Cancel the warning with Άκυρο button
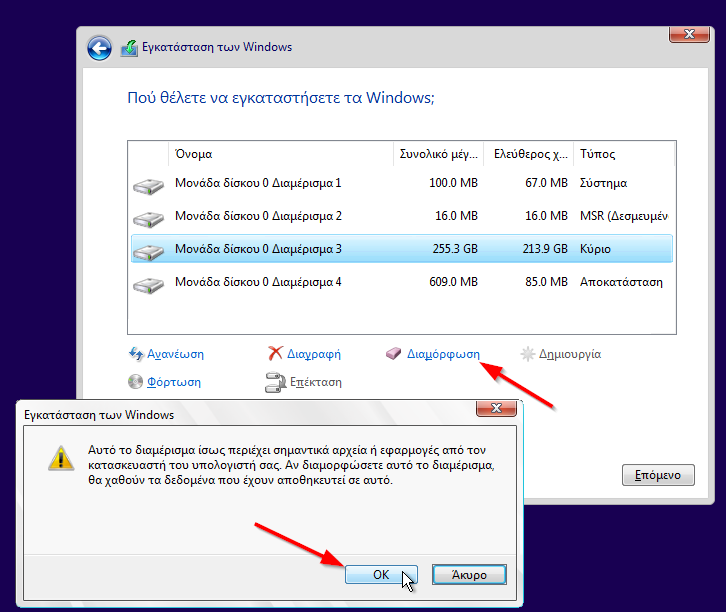This screenshot has height=612, width=726. [469, 575]
